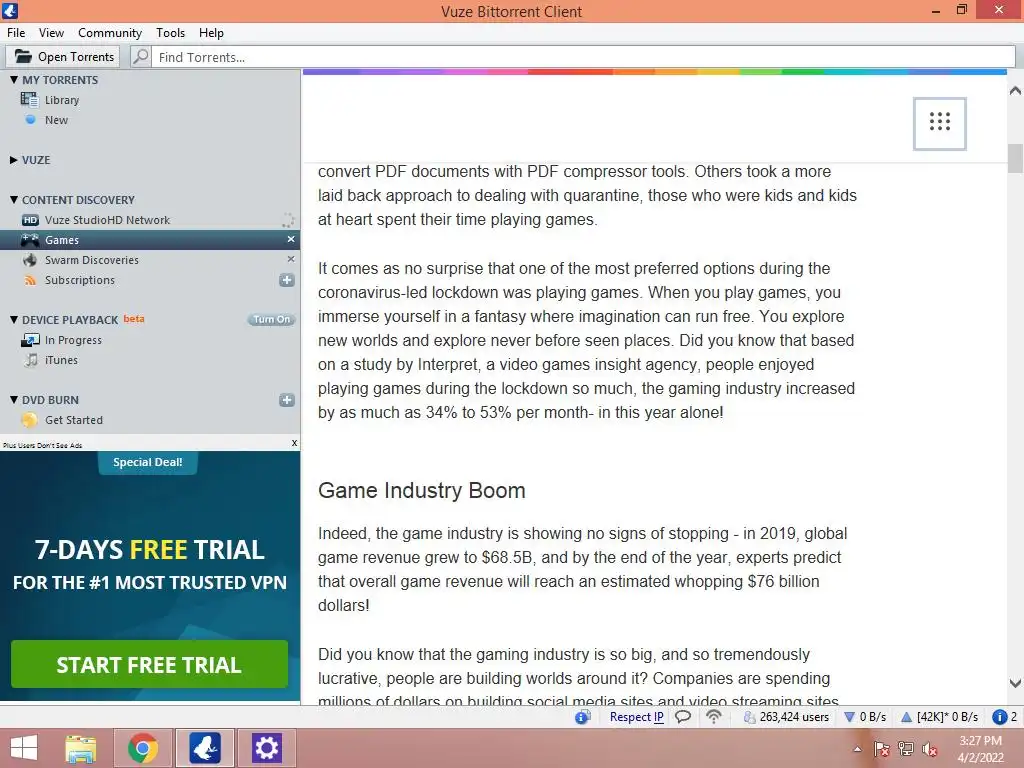
Task: Open the nine-dot grid menu
Action: pos(940,123)
